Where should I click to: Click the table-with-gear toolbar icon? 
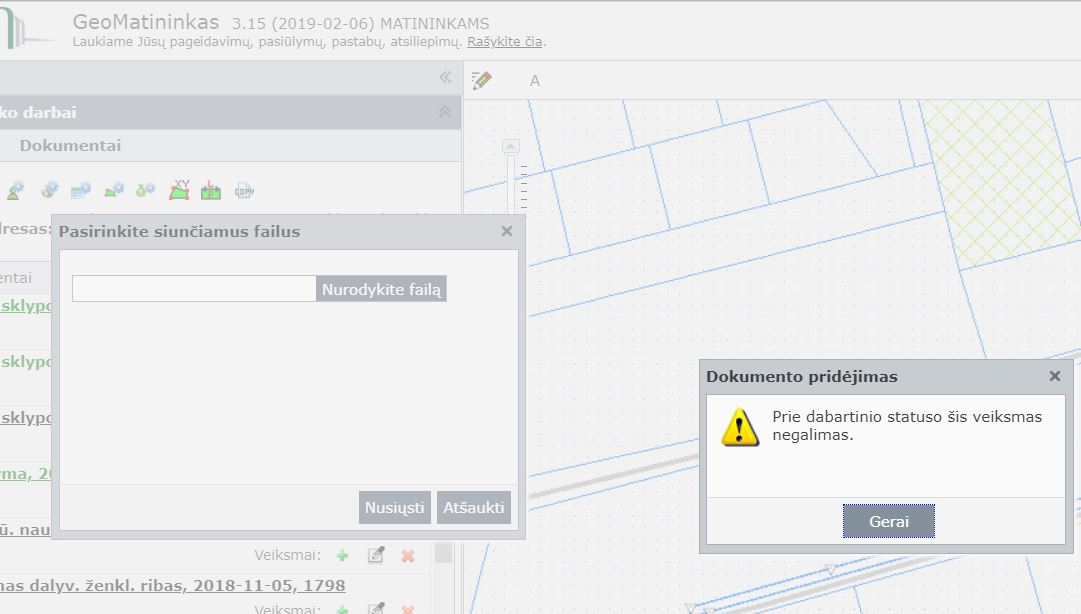tap(81, 190)
